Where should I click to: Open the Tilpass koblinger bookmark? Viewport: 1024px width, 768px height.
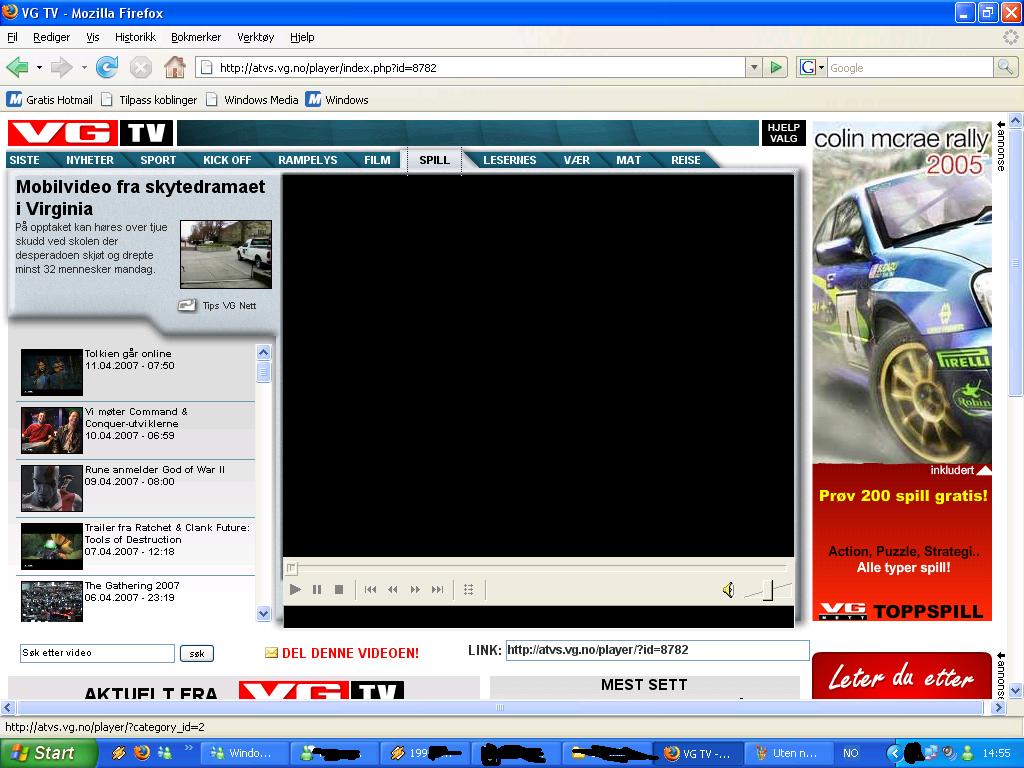149,100
